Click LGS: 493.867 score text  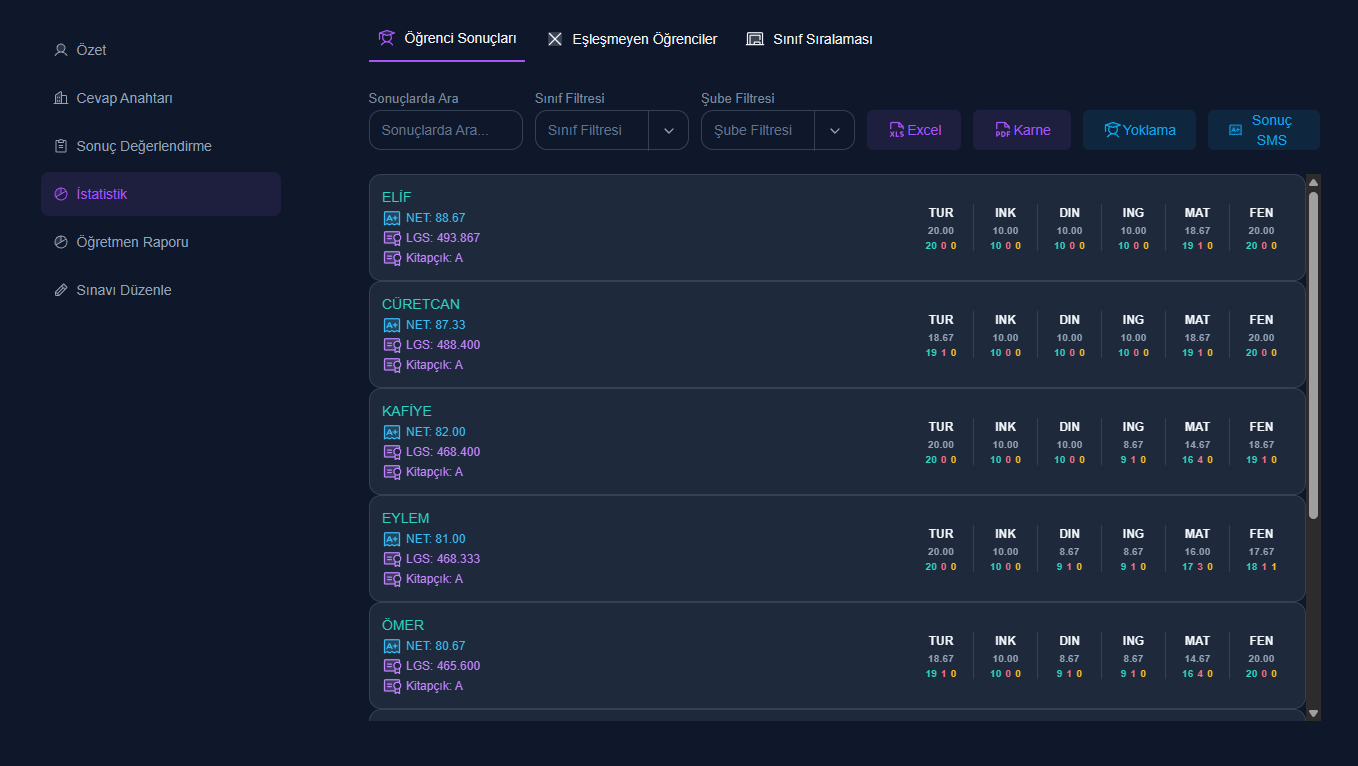pos(443,238)
